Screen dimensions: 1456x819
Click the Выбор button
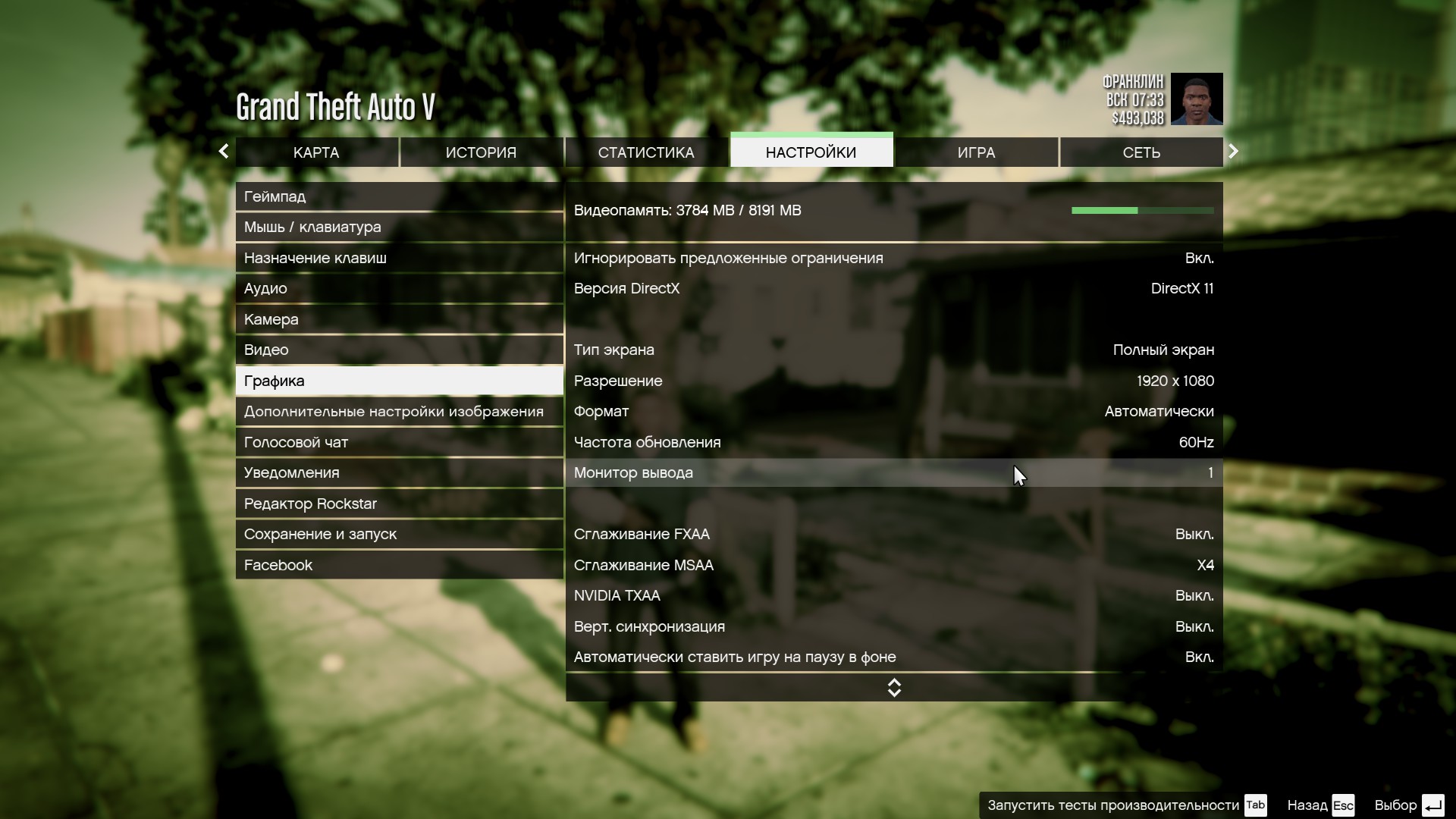click(x=1409, y=805)
